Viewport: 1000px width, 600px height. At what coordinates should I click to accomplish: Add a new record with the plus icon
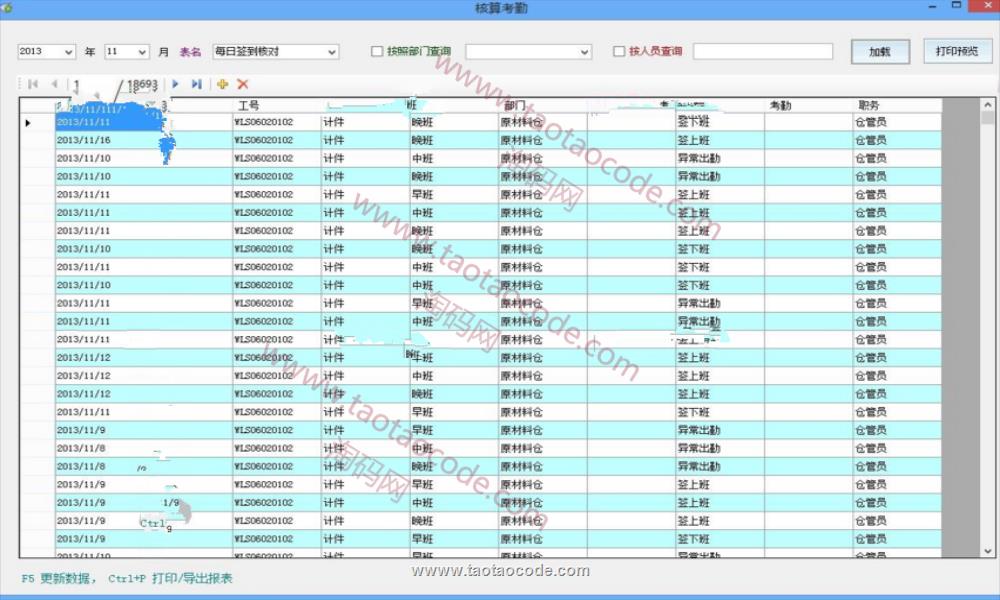(222, 85)
